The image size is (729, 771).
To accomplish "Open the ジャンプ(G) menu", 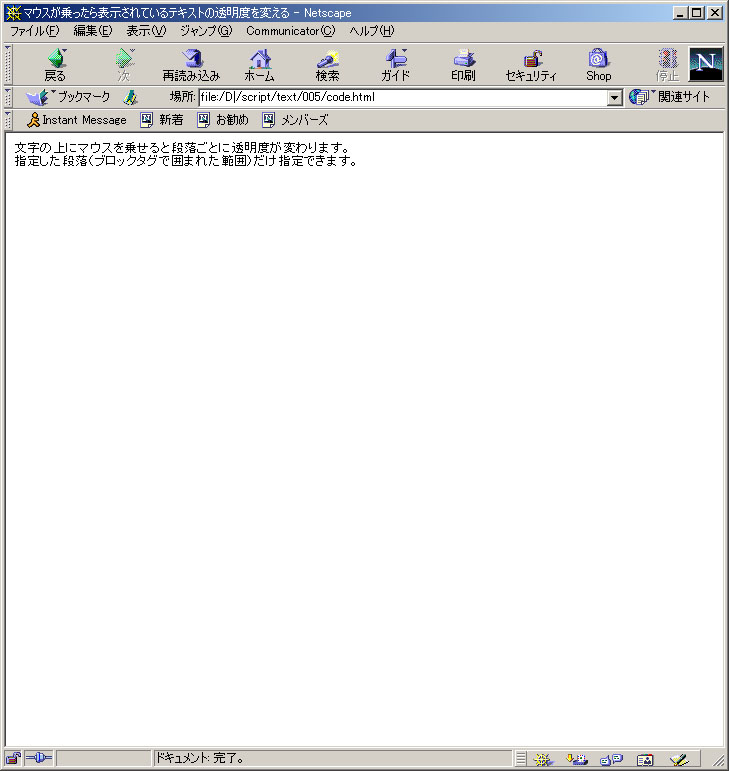I will [206, 31].
